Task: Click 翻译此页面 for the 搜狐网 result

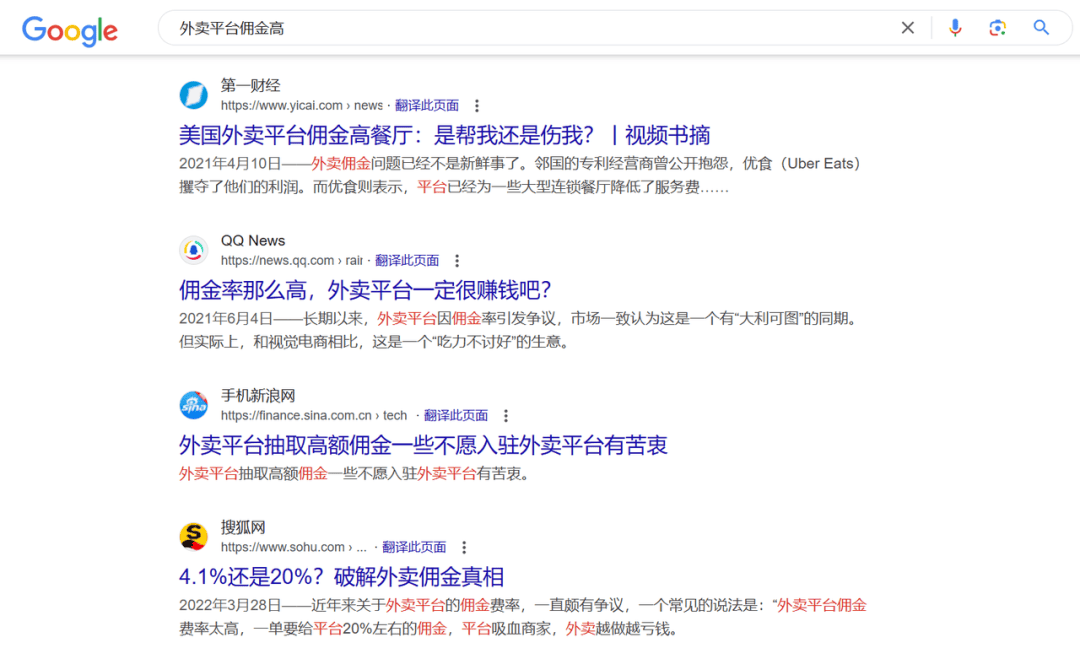Action: click(x=414, y=548)
